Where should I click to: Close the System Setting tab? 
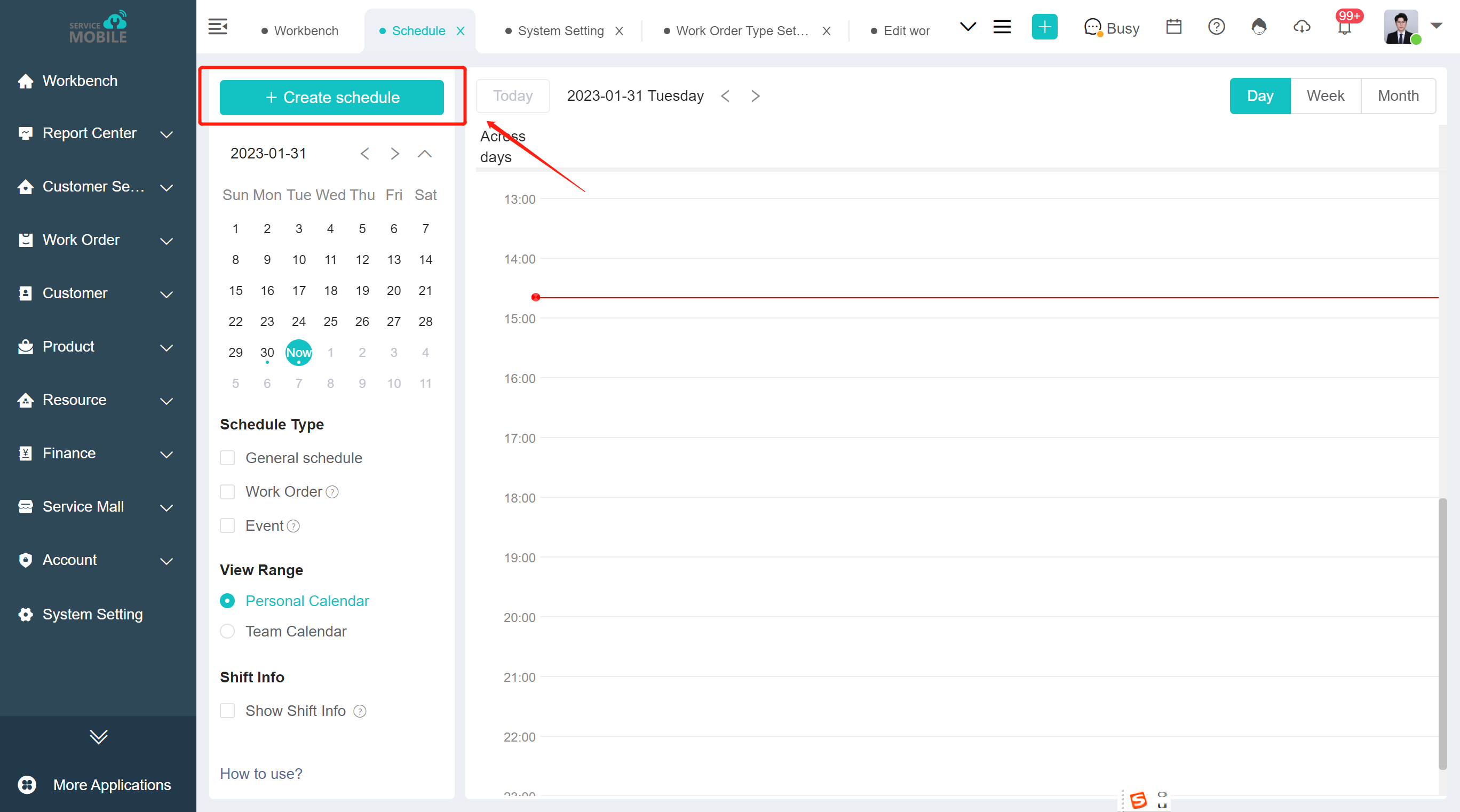coord(620,31)
